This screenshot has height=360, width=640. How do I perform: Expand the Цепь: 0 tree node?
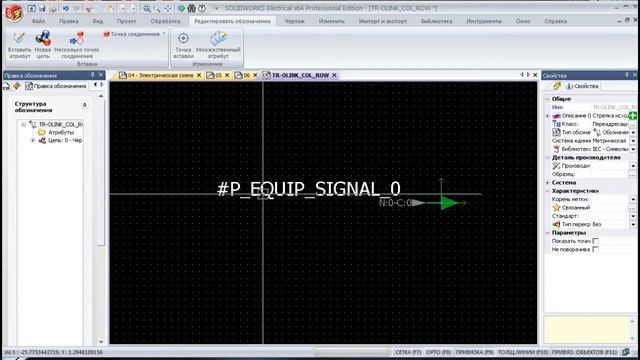(x=33, y=140)
